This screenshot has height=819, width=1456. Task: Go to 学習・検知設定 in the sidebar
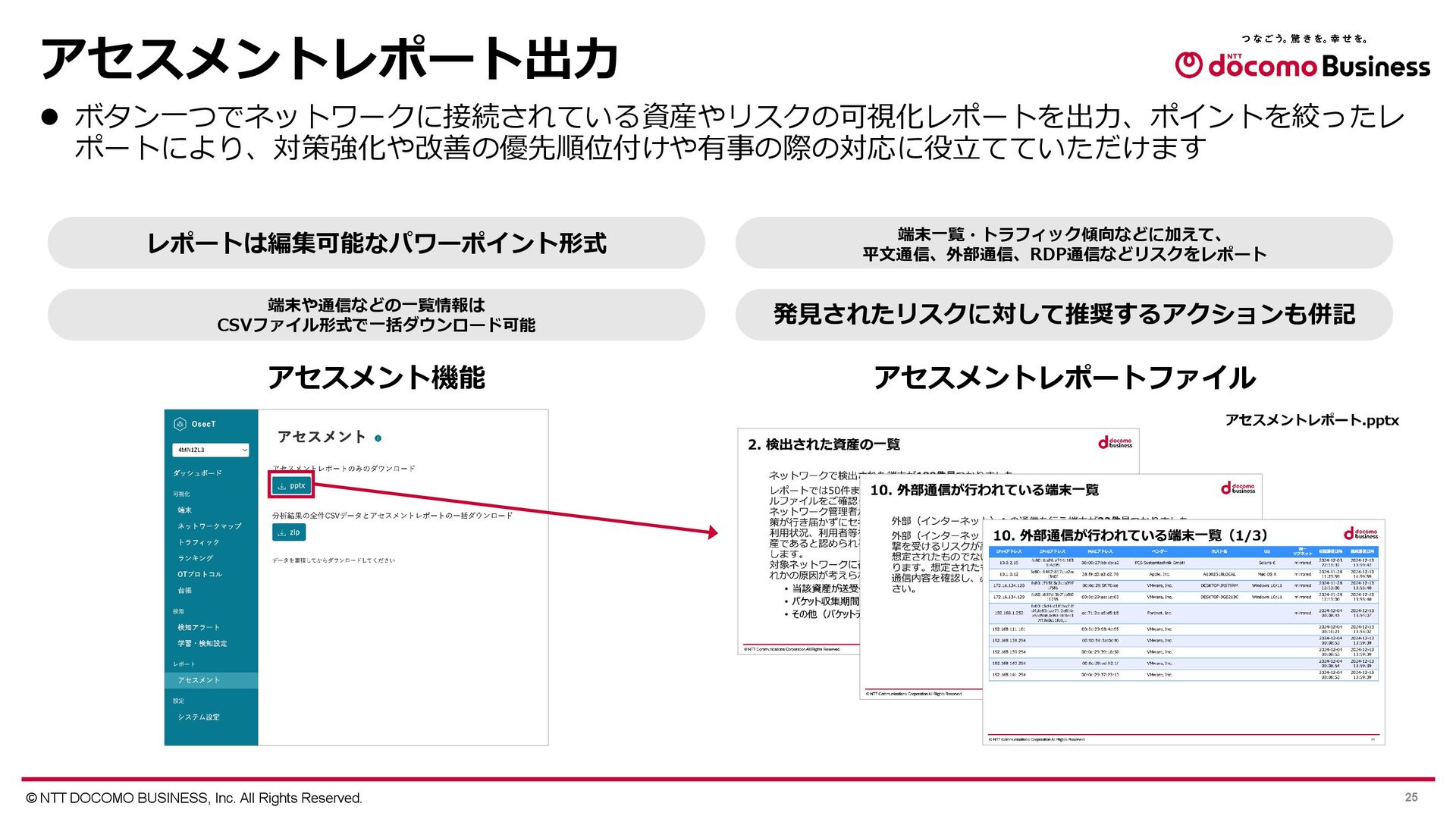click(x=202, y=643)
